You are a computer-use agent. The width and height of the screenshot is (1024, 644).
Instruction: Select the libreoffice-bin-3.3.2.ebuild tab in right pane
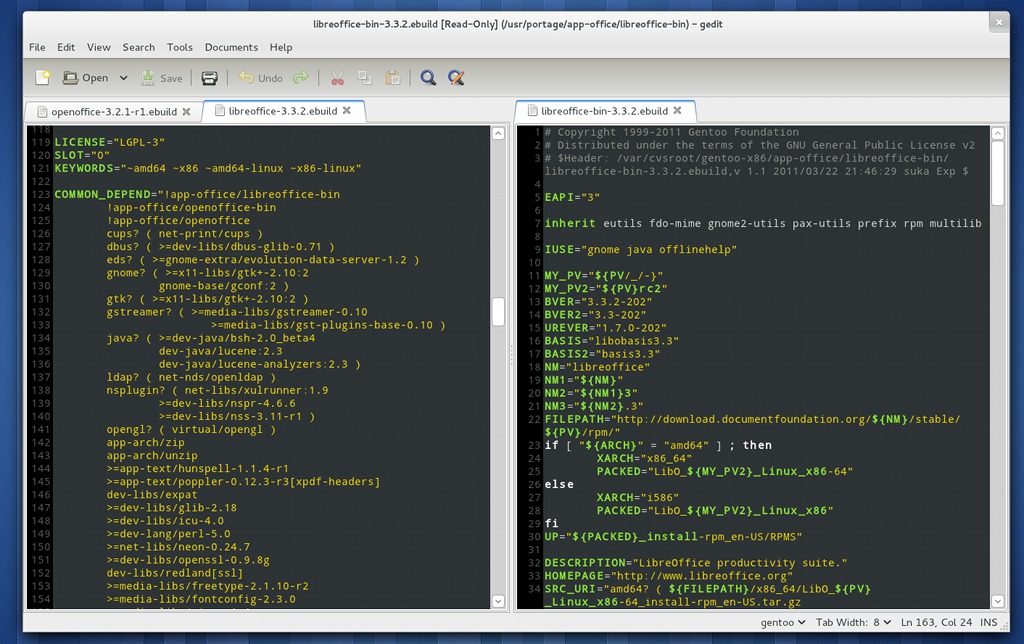[604, 111]
